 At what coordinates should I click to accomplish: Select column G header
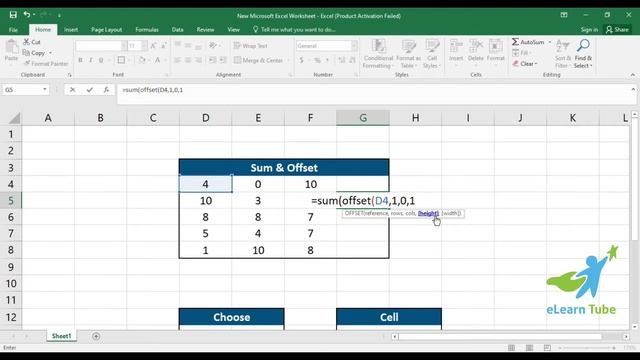pyautogui.click(x=363, y=118)
